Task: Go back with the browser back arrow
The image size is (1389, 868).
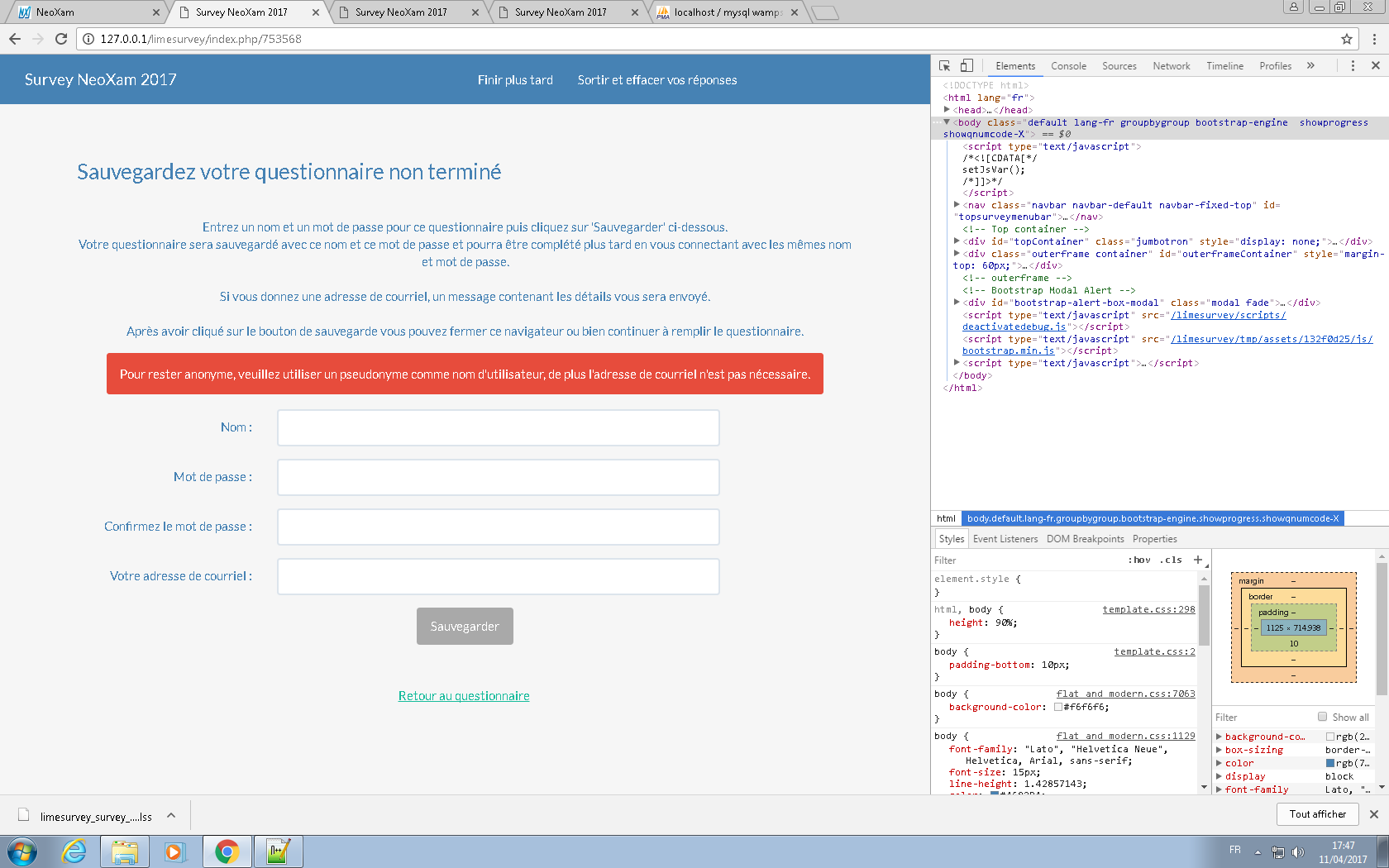Action: pyautogui.click(x=15, y=39)
